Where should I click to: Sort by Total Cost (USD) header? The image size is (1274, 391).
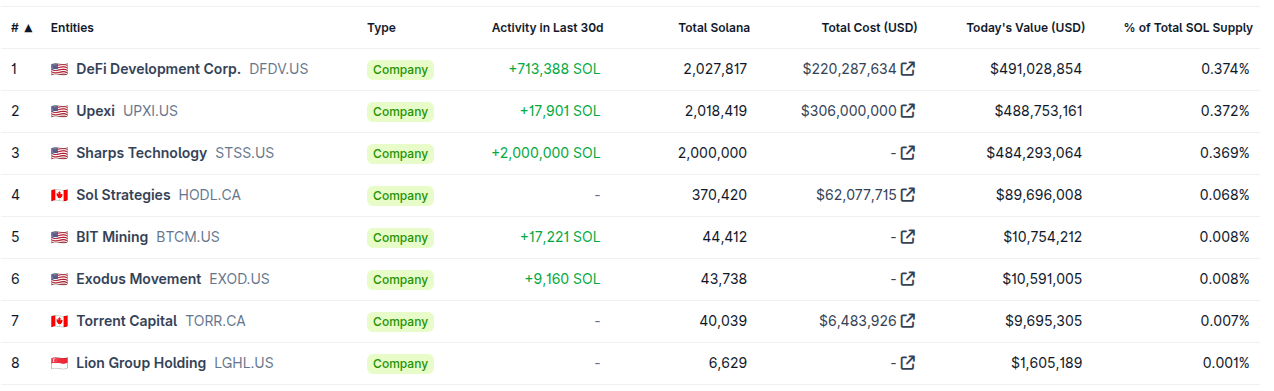(x=869, y=28)
